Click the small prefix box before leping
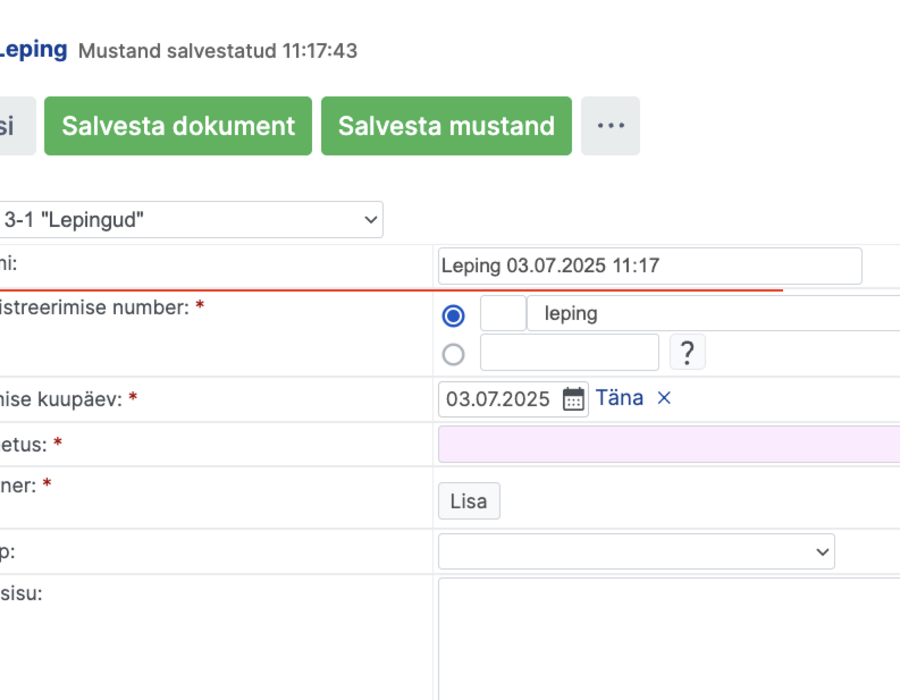The width and height of the screenshot is (900, 700). 503,313
